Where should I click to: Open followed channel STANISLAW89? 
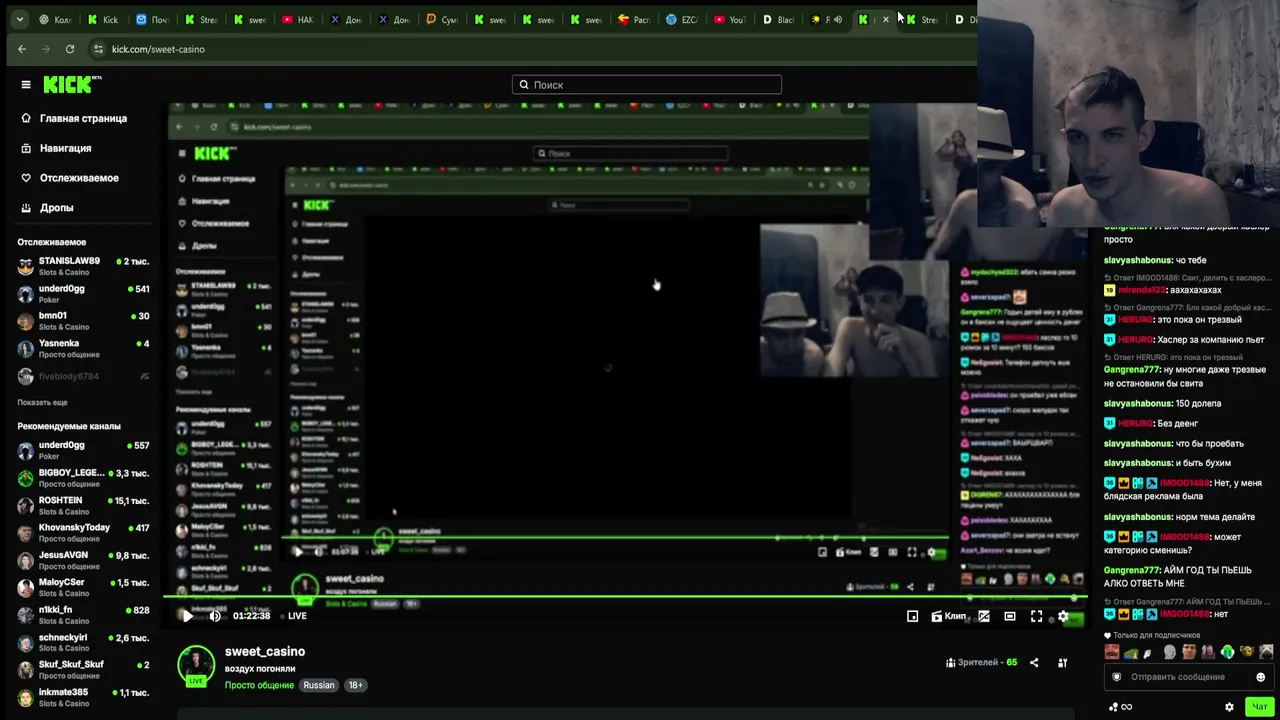click(83, 266)
